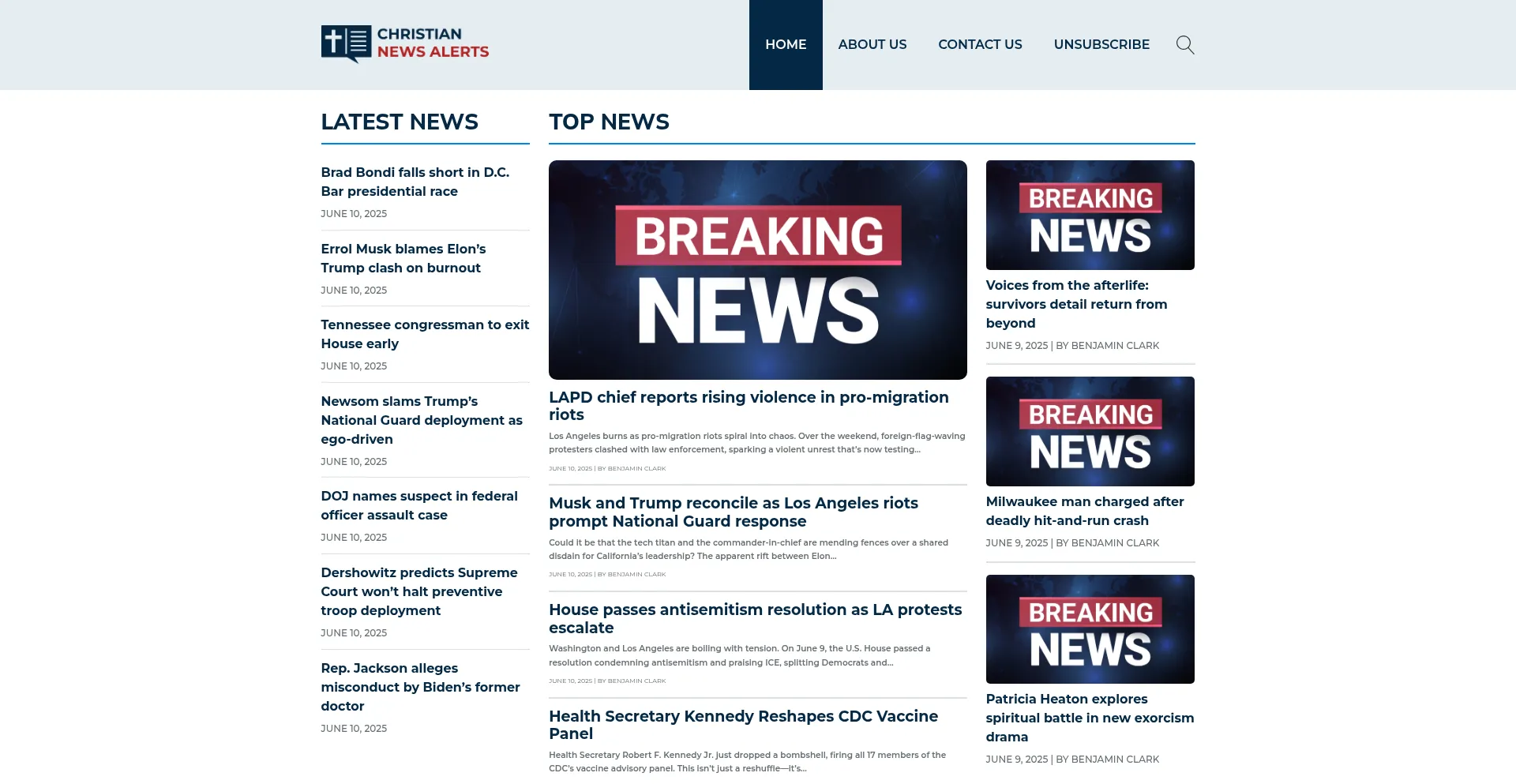Click thumbnail above Patricia Heaton story
The image size is (1516, 784).
click(x=1090, y=629)
